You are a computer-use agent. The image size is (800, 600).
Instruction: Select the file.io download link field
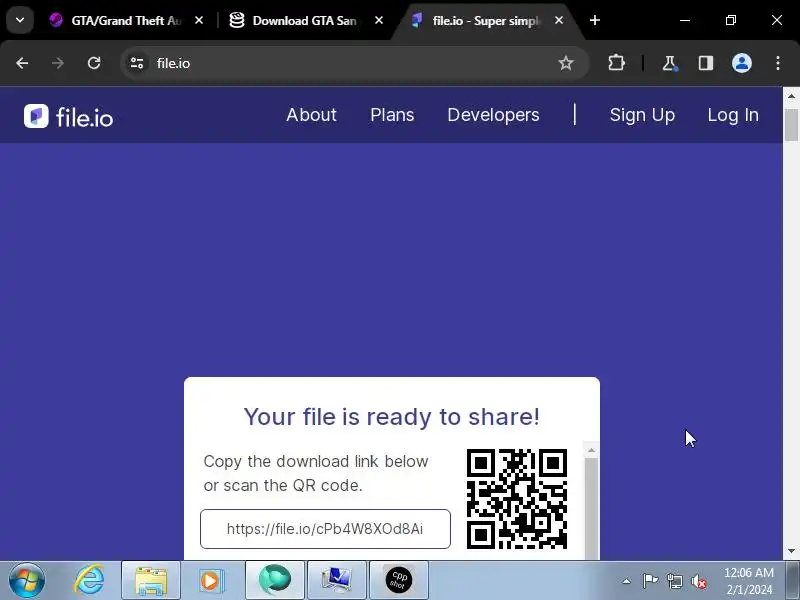pyautogui.click(x=326, y=529)
